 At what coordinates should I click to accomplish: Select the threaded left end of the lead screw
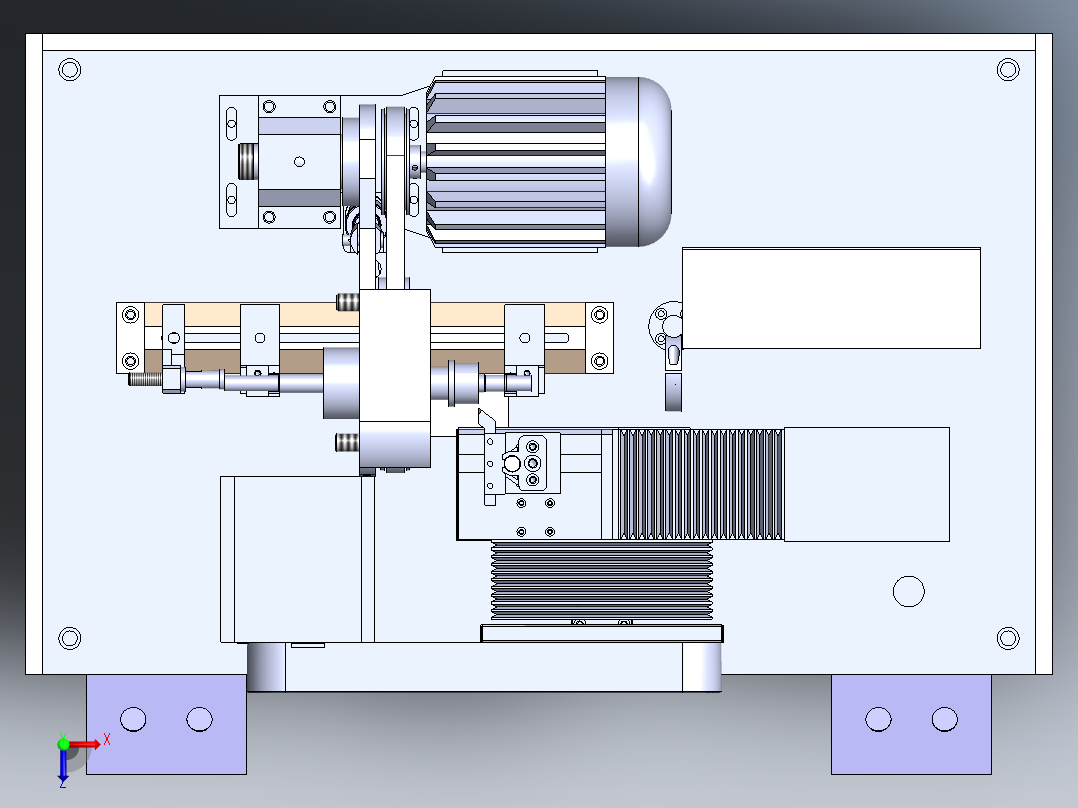click(x=145, y=378)
